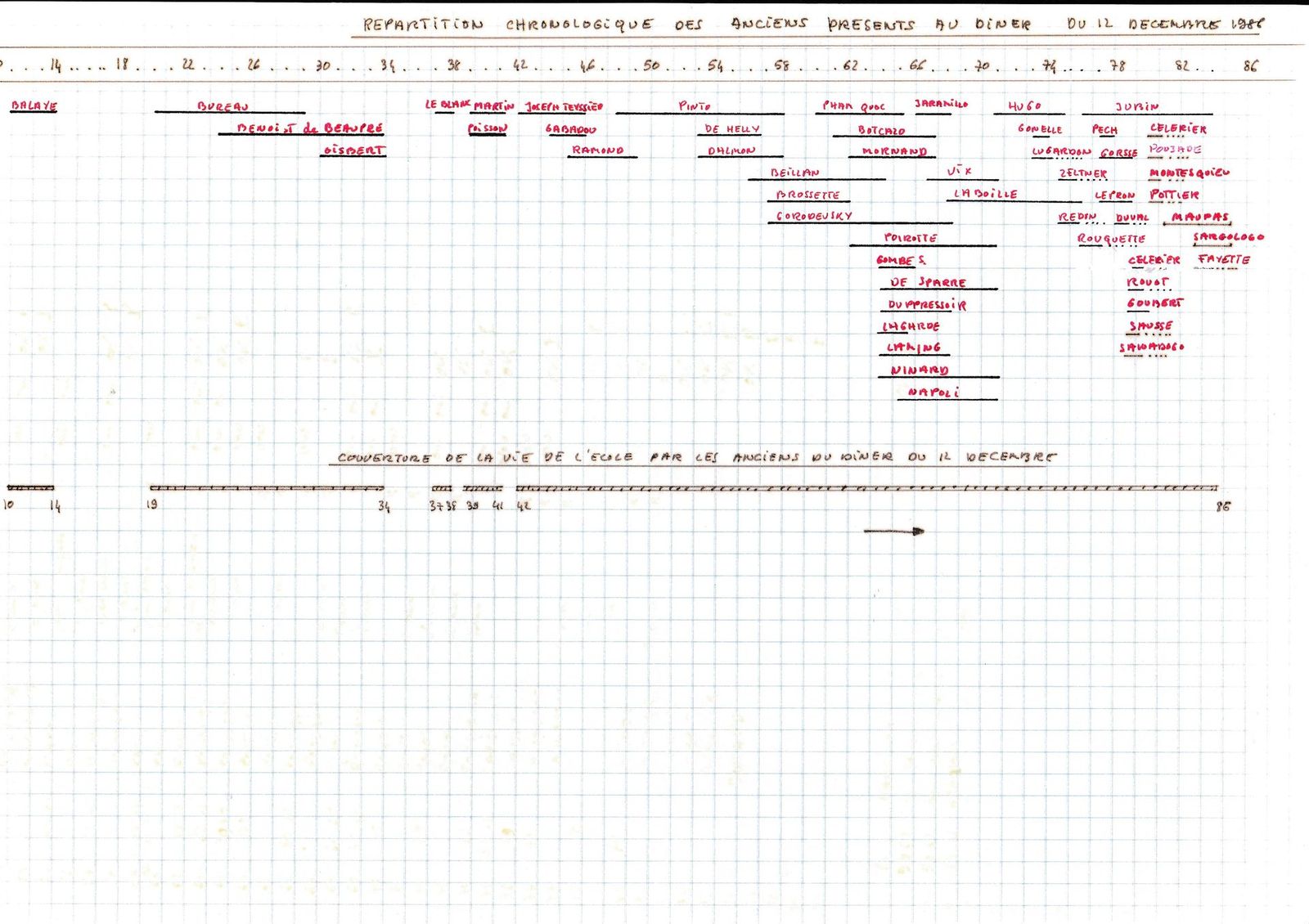Click the NAPOLI label
Viewport: 1309px width, 924px height.
click(x=933, y=392)
